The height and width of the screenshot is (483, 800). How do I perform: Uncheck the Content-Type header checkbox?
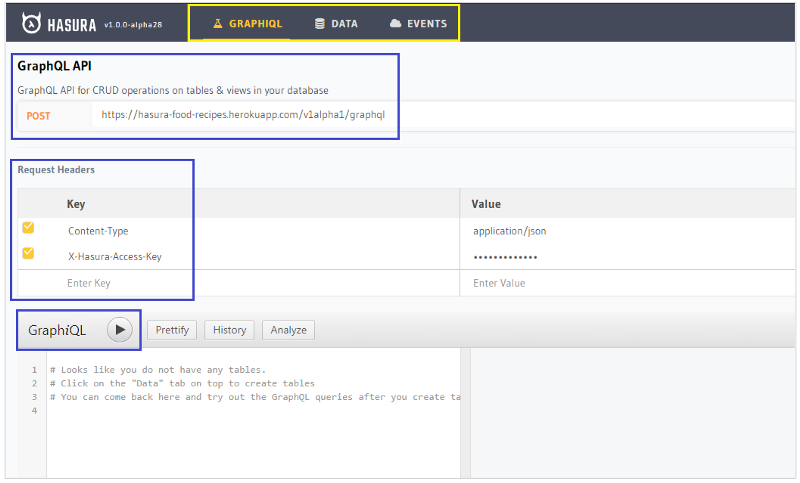[28, 227]
